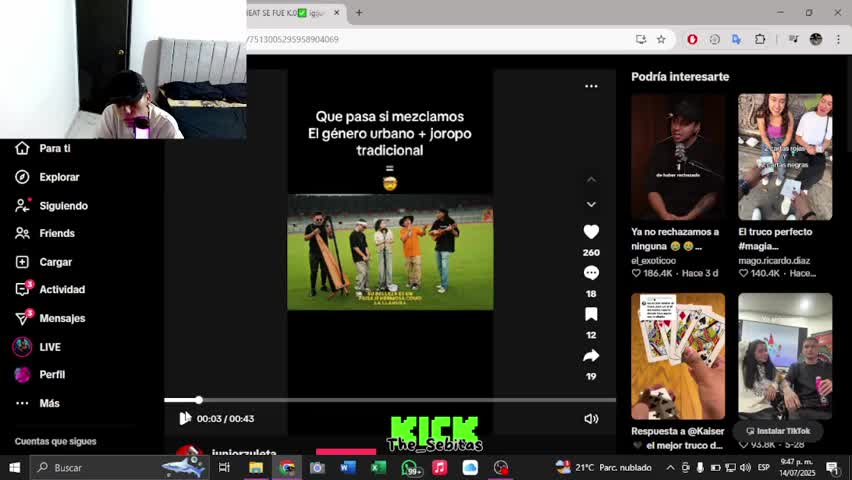Open Word from taskbar

click(348, 467)
